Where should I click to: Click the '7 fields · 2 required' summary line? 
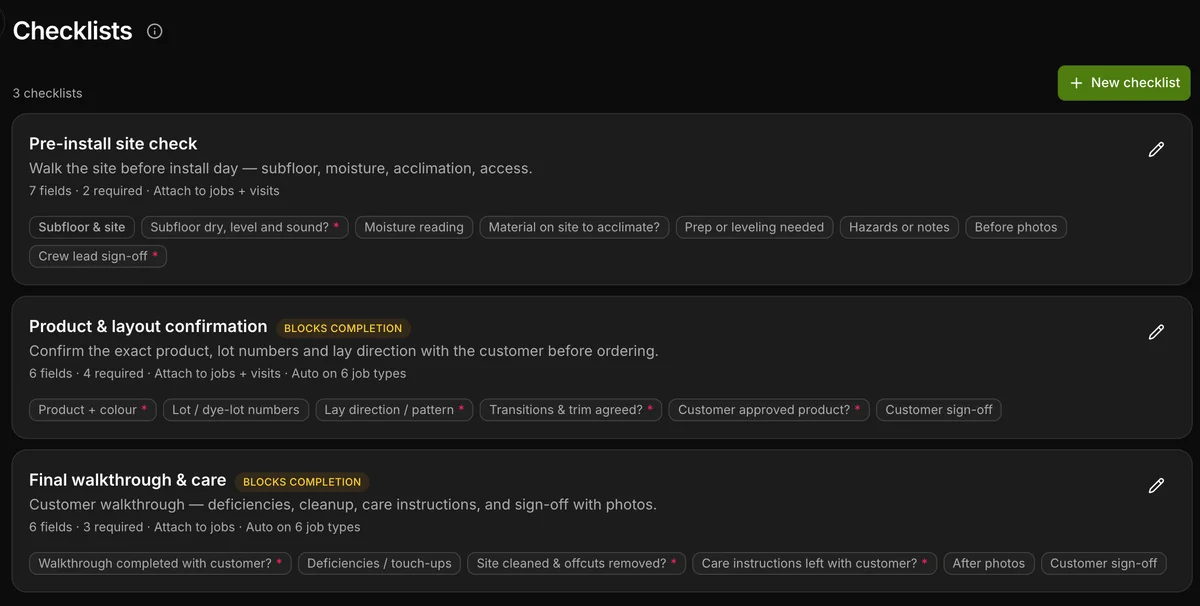point(154,191)
